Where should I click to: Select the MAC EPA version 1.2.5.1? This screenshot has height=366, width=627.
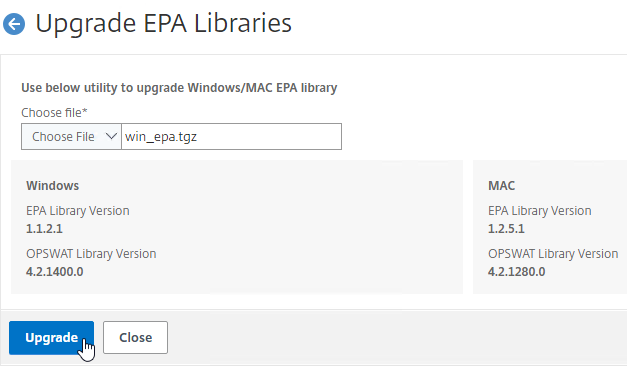point(506,229)
